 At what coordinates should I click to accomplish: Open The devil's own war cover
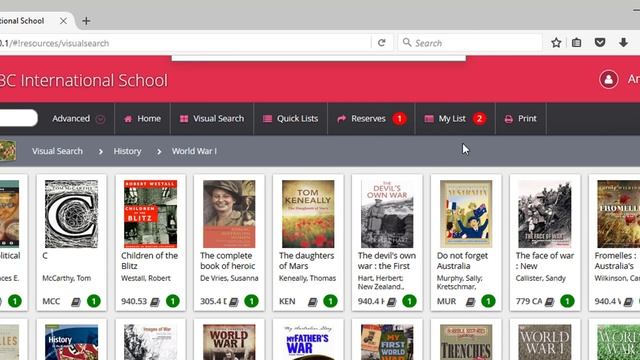(387, 214)
